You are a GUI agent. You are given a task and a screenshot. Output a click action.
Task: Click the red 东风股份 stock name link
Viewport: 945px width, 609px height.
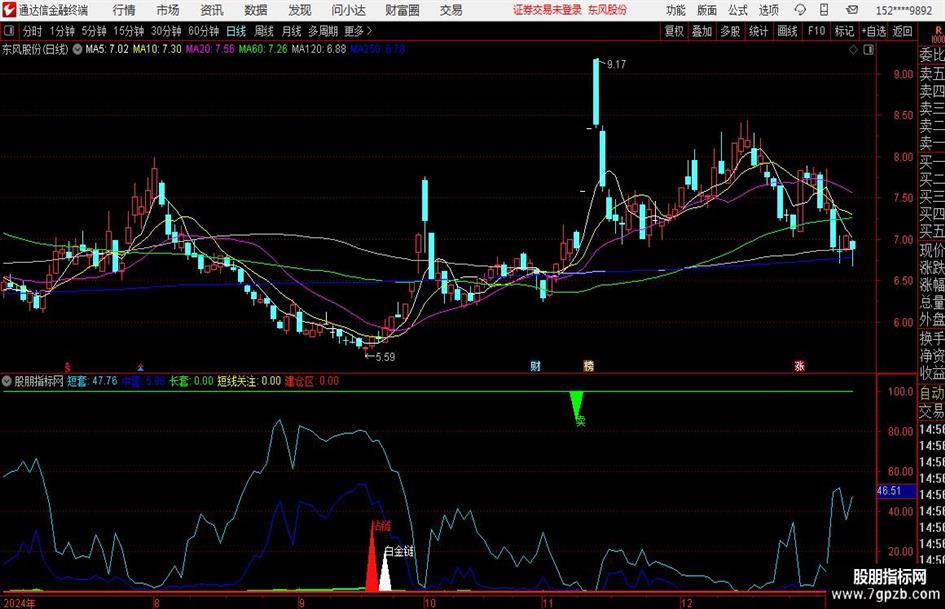click(608, 10)
